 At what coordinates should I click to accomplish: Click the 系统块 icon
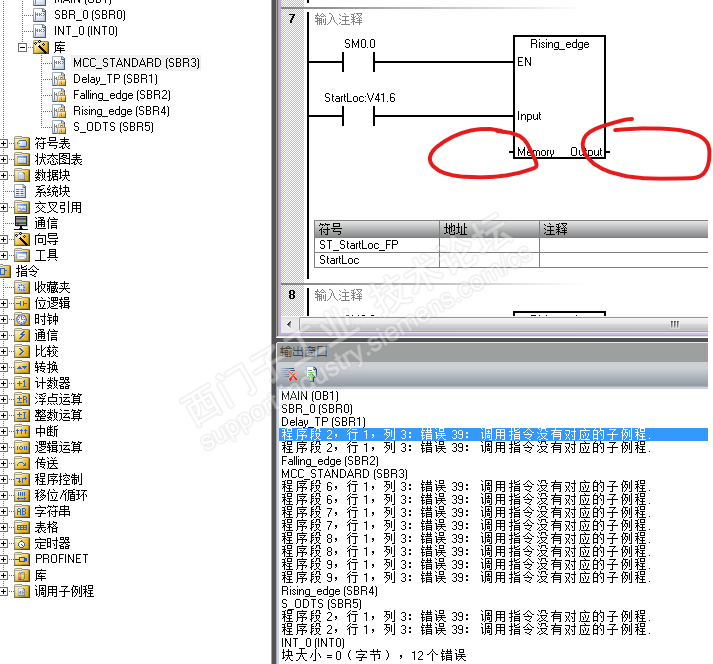coord(20,191)
